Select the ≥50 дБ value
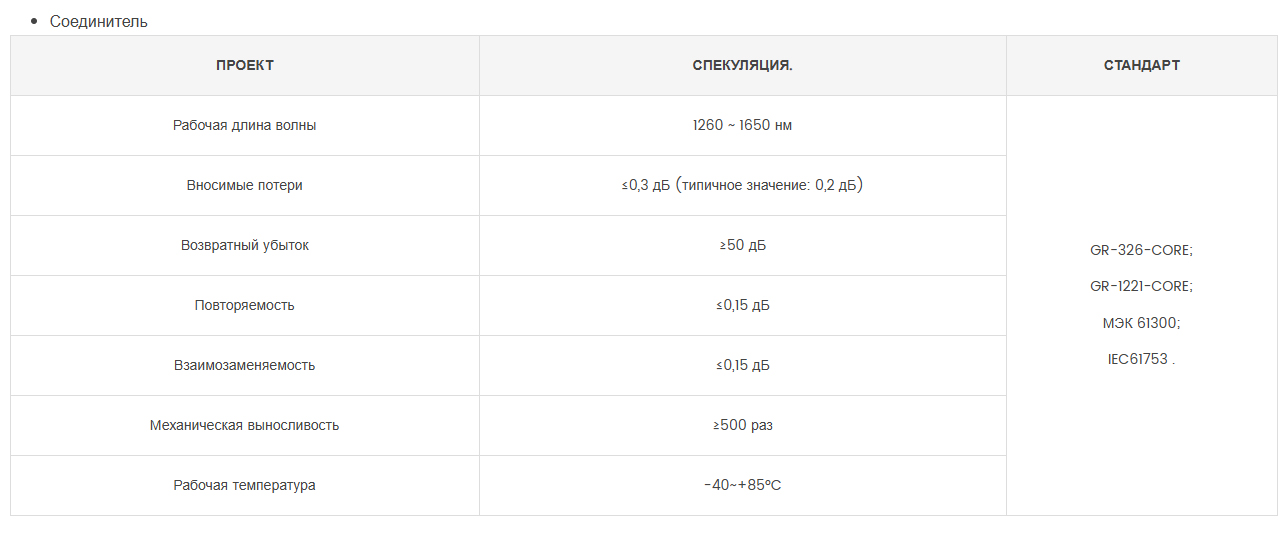 [x=742, y=245]
